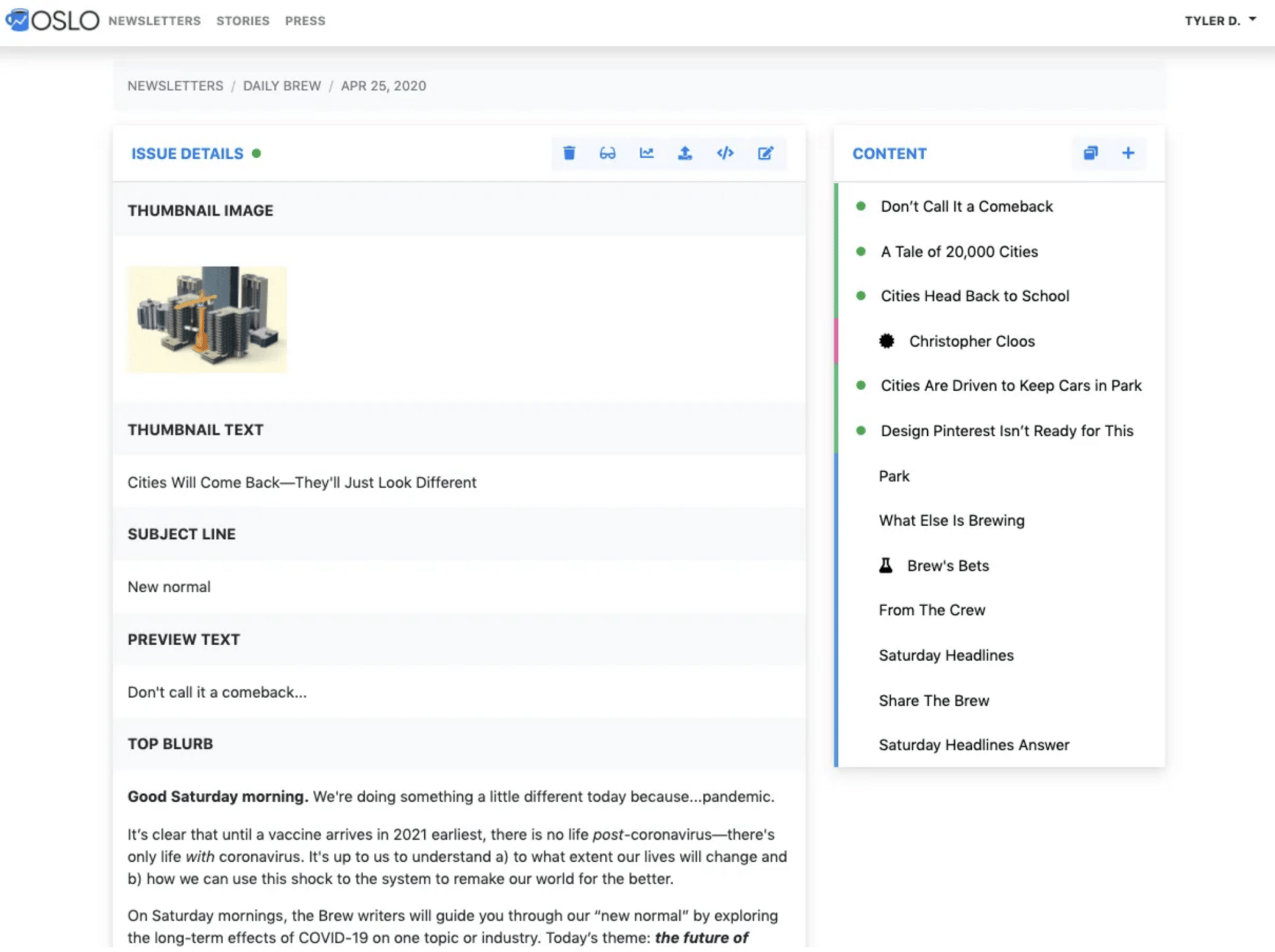Select the Park content item
Image resolution: width=1275 pixels, height=952 pixels.
894,476
